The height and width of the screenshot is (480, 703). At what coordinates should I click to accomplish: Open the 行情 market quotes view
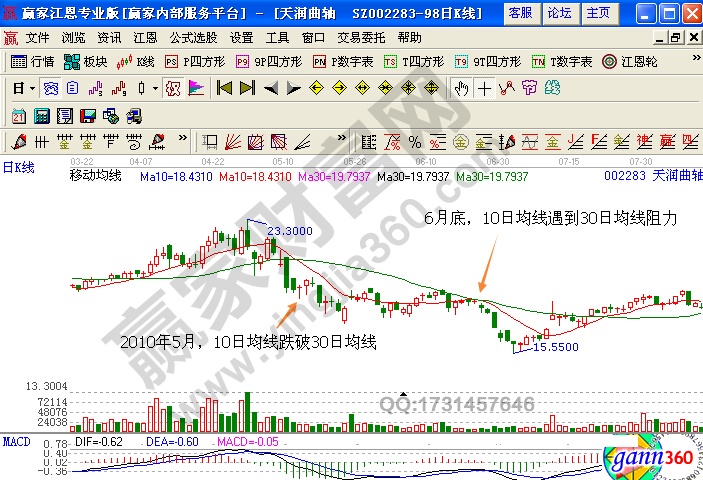click(x=33, y=61)
